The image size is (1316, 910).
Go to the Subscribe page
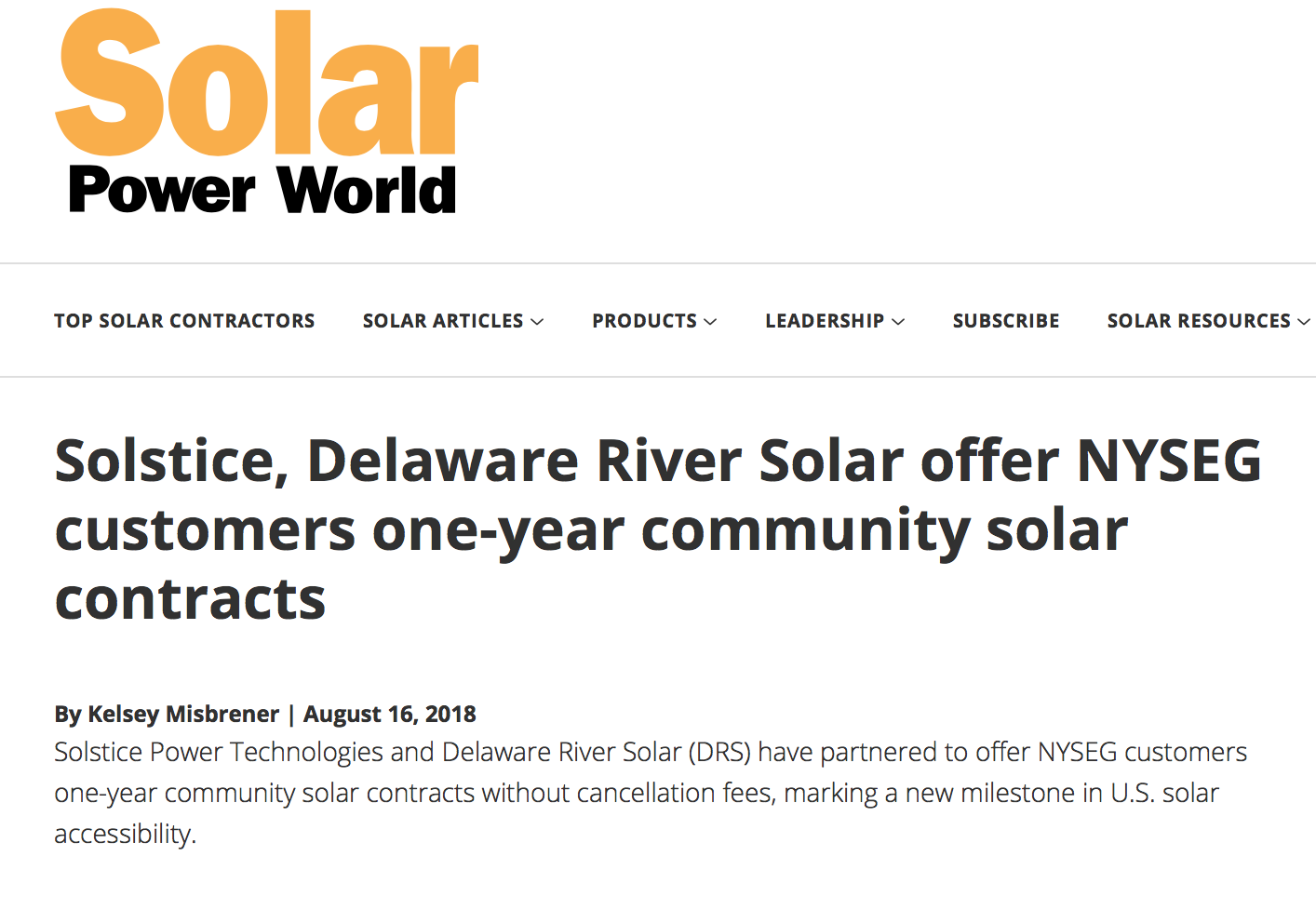pyautogui.click(x=1006, y=321)
